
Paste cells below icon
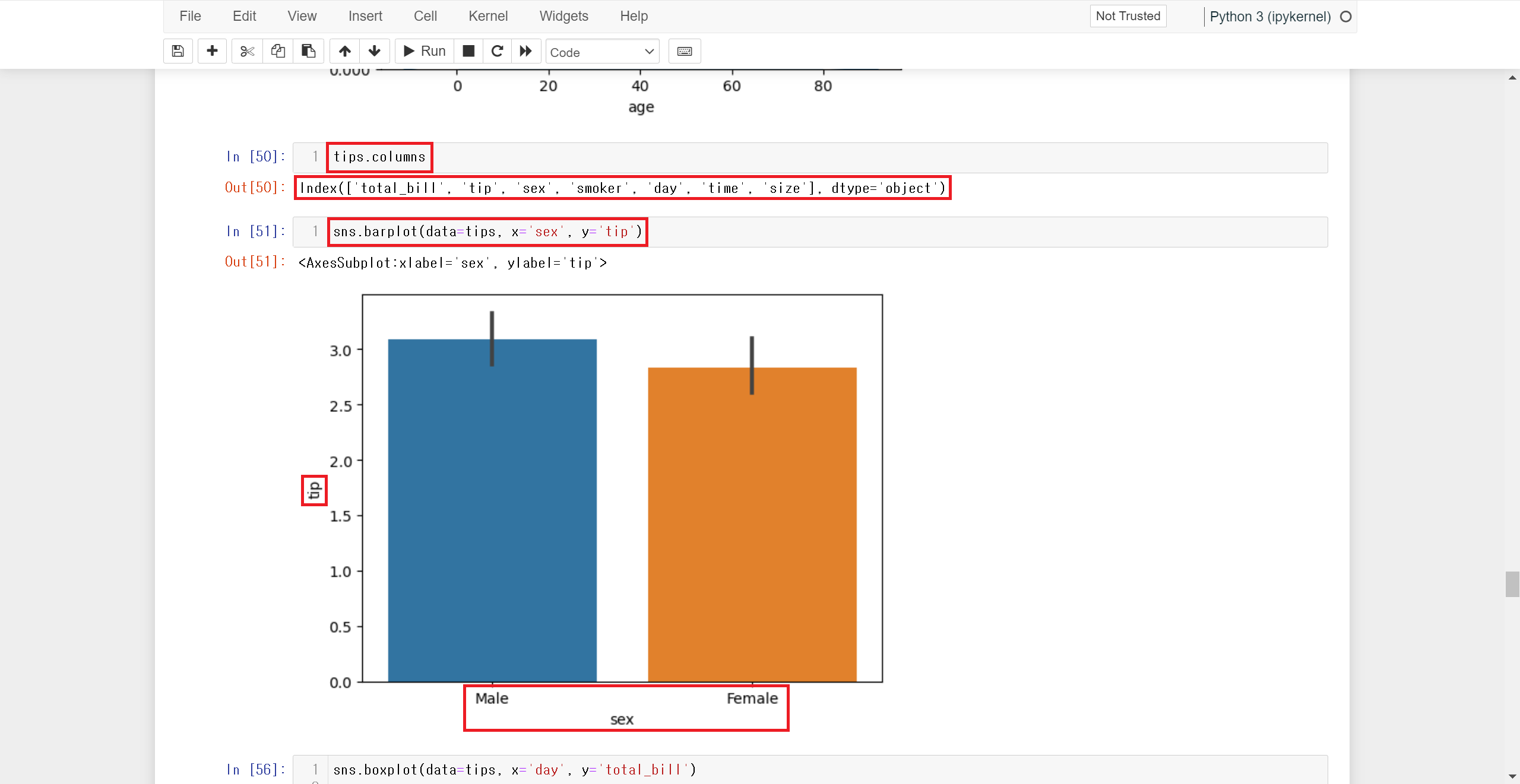tap(308, 51)
